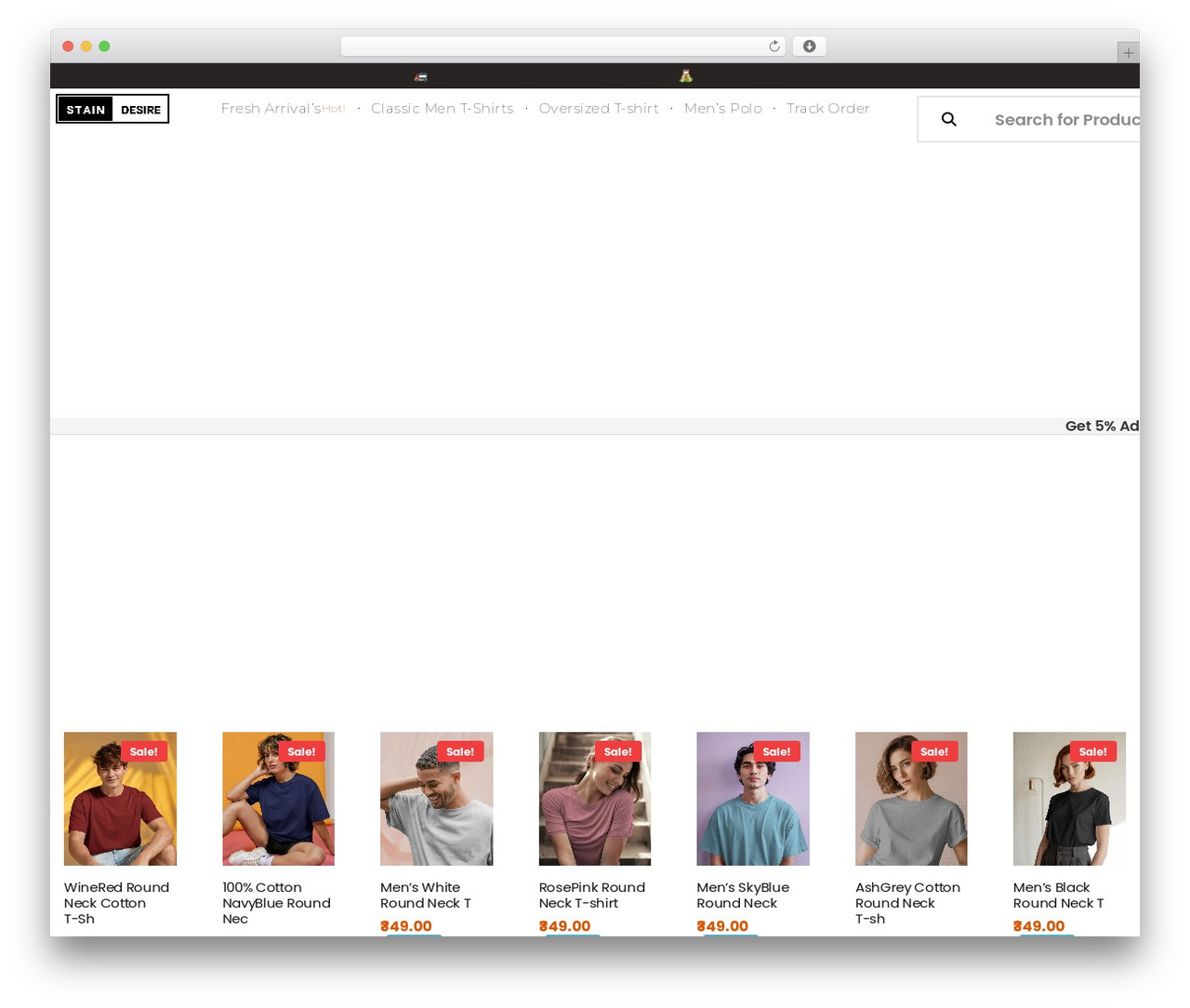Click RosePink Round Neck T-shirt title
Viewport: 1190px width, 1008px height.
coord(592,895)
